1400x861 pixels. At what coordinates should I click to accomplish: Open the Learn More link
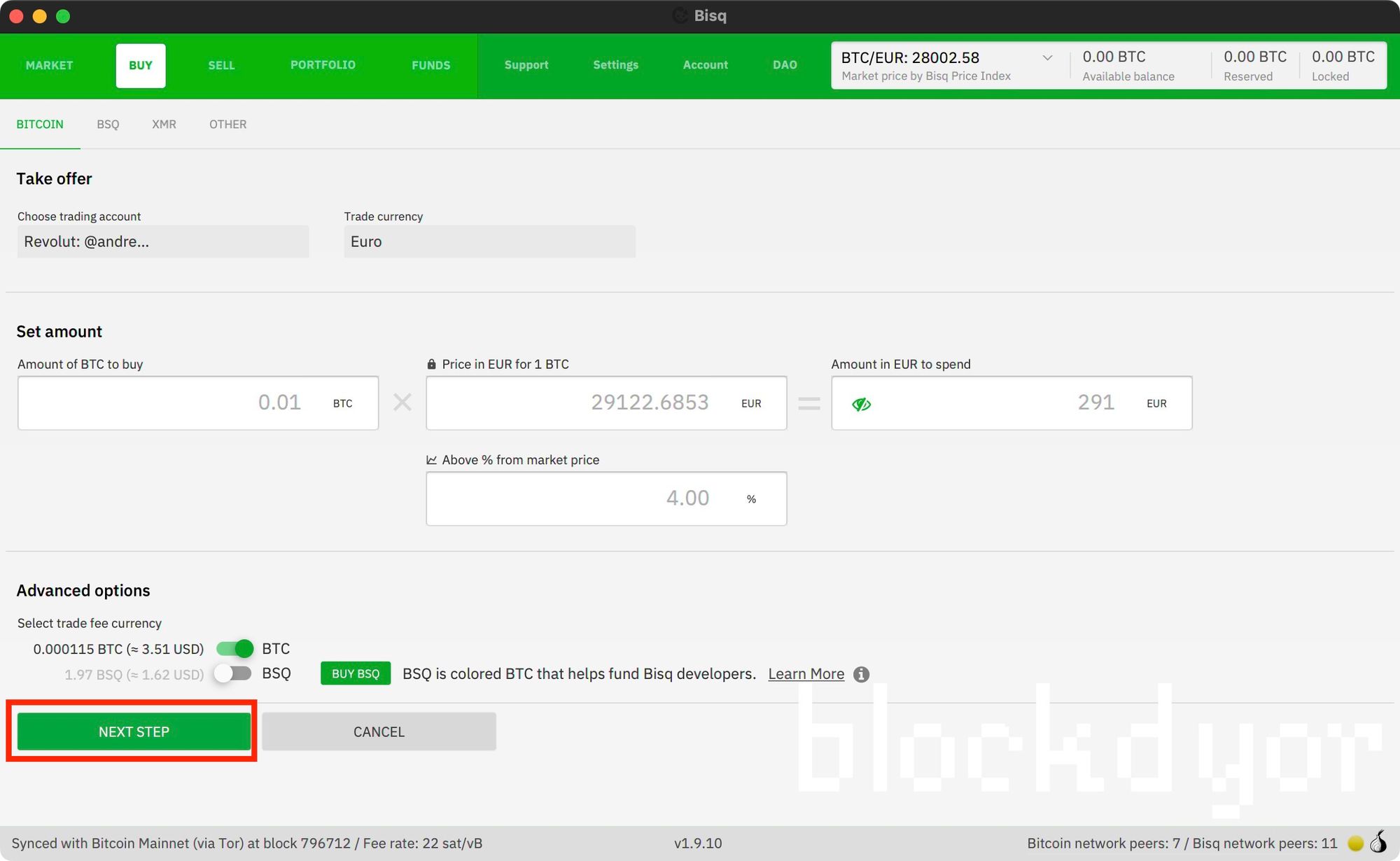[806, 674]
